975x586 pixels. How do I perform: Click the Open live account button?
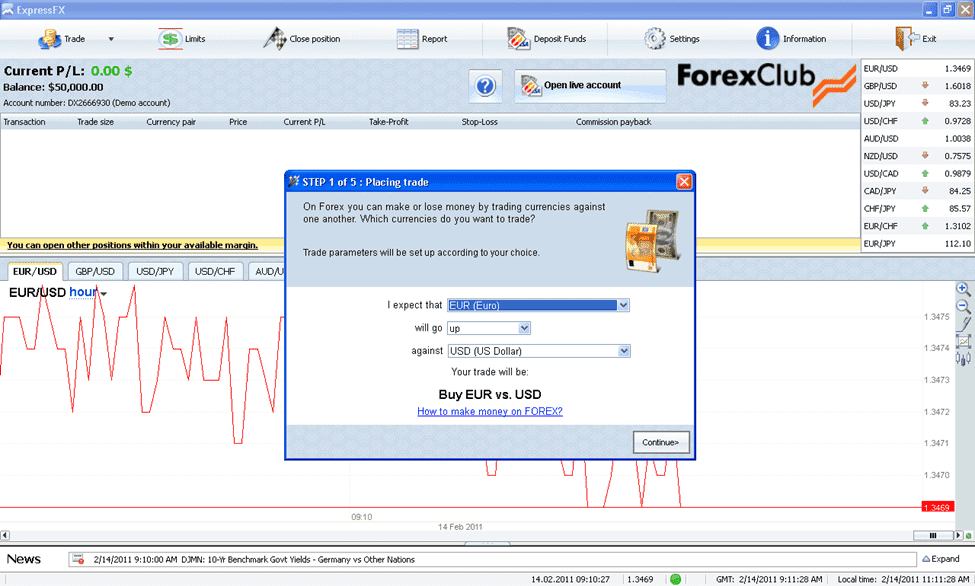tap(589, 85)
